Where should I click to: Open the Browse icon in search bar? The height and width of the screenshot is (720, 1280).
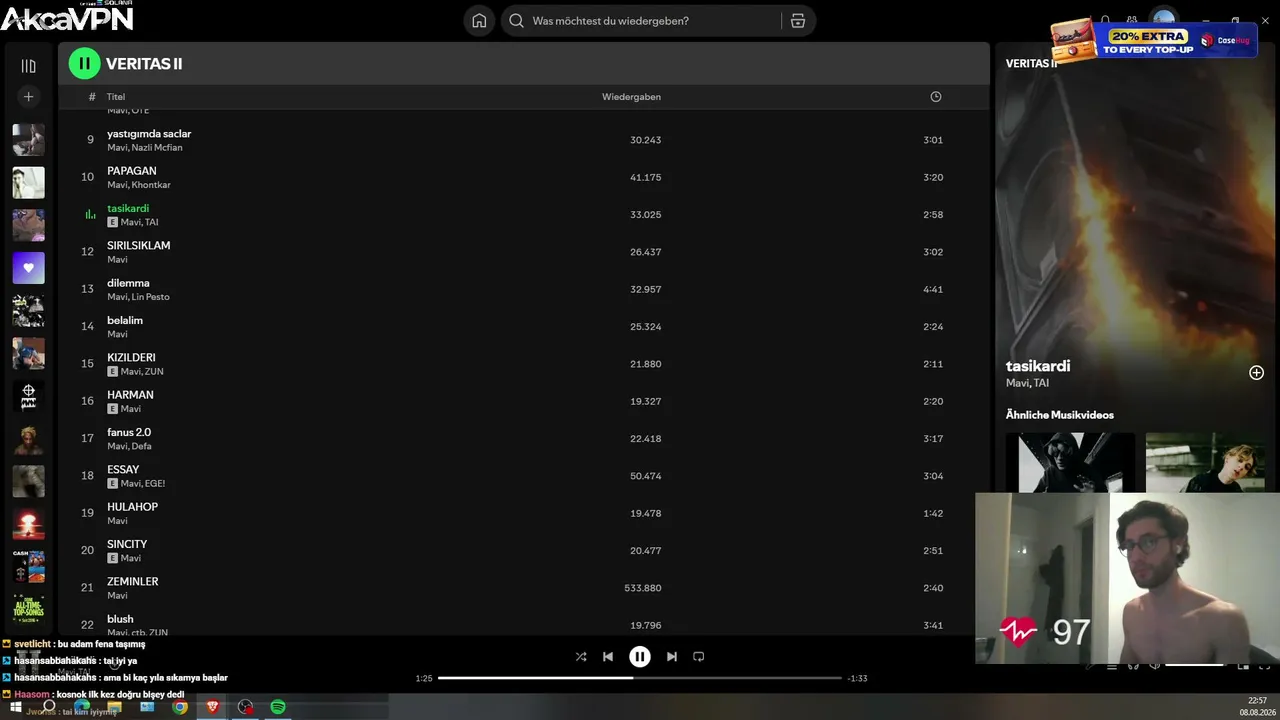(x=797, y=21)
